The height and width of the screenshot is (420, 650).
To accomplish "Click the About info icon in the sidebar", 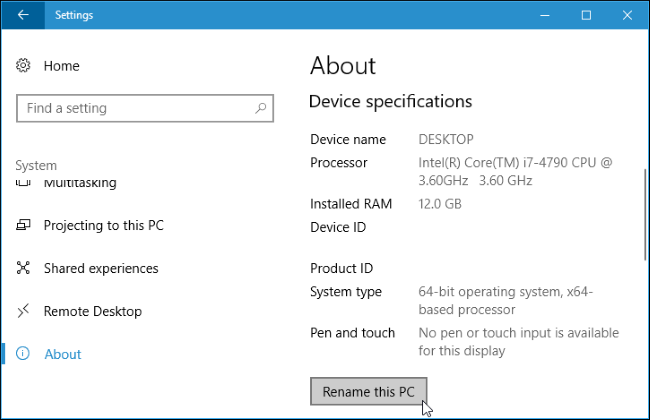I will 24,354.
